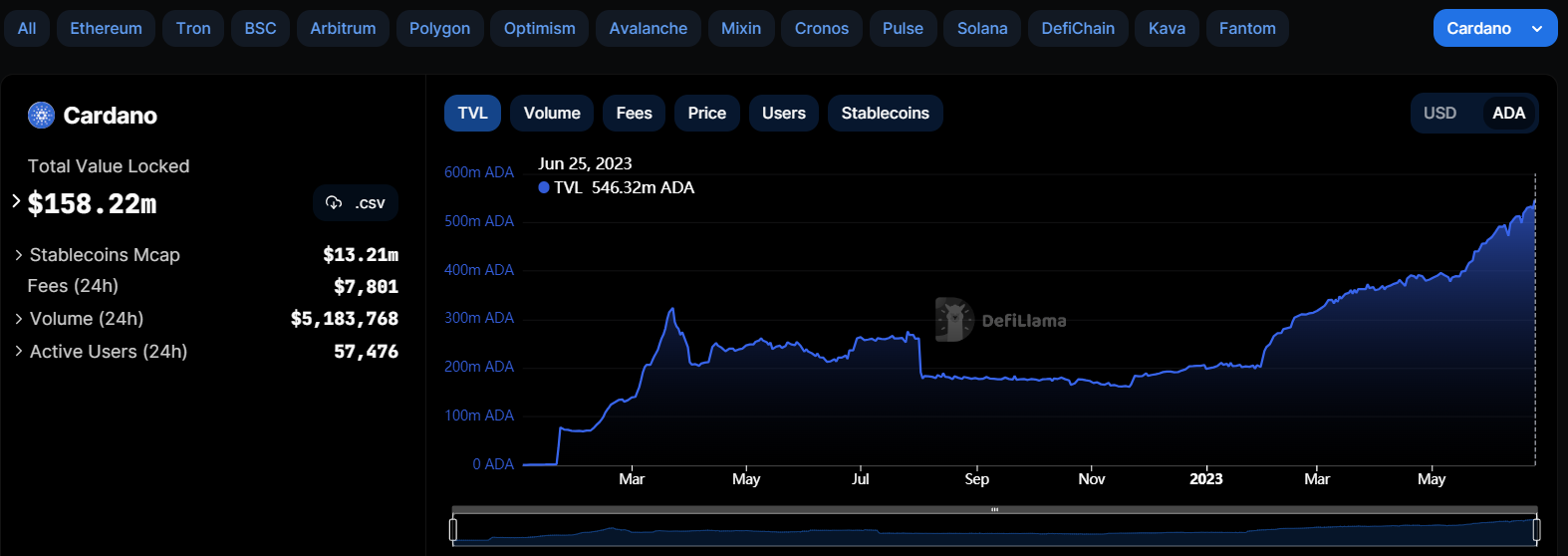Click the 57,476 active users value

(366, 351)
